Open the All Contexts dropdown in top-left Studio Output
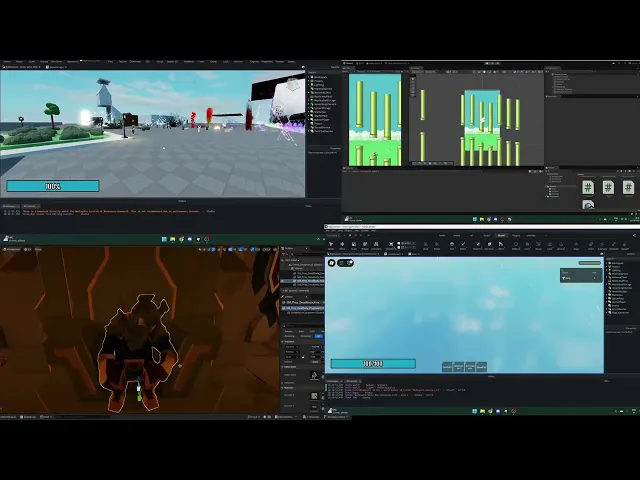The height and width of the screenshot is (480, 640). [31, 206]
